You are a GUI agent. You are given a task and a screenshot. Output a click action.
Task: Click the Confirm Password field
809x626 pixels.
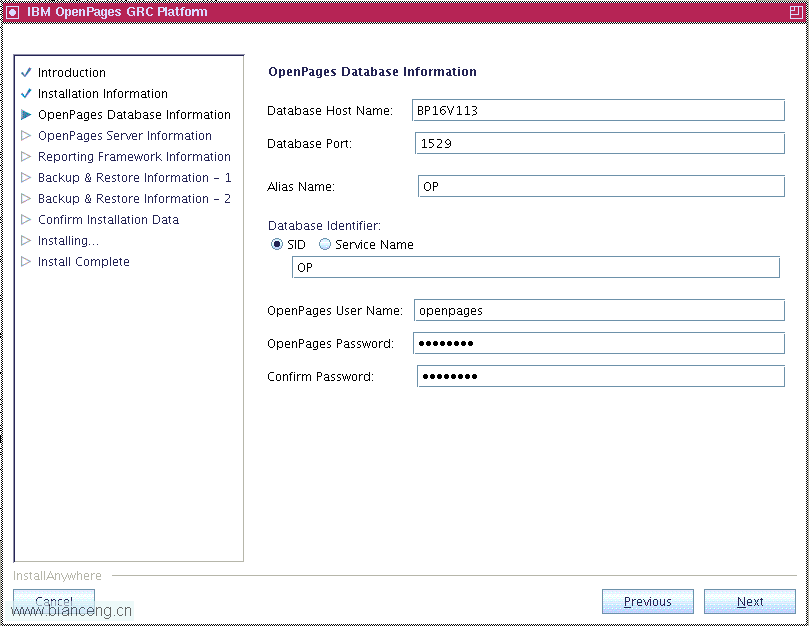coord(601,376)
